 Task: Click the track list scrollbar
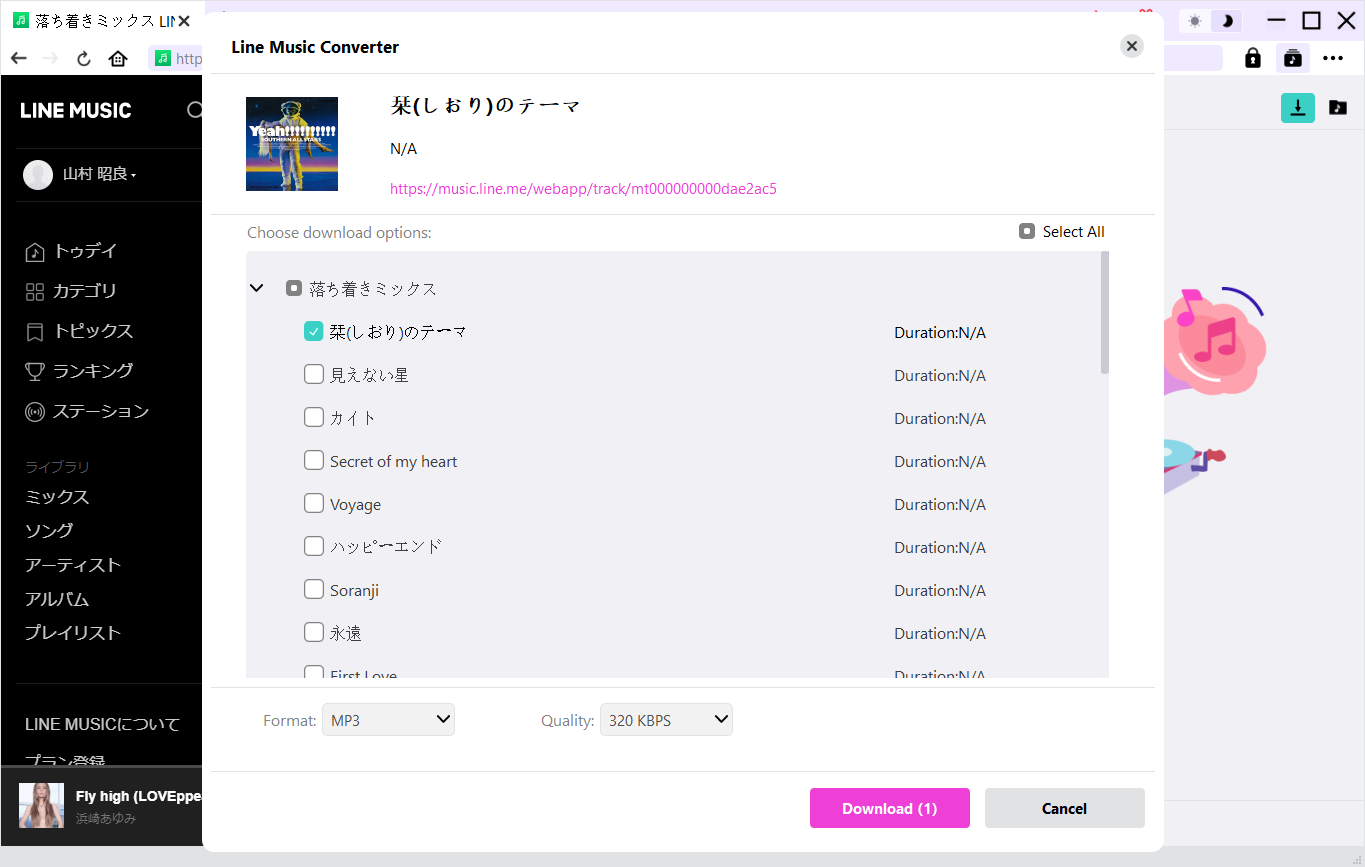pos(1104,313)
